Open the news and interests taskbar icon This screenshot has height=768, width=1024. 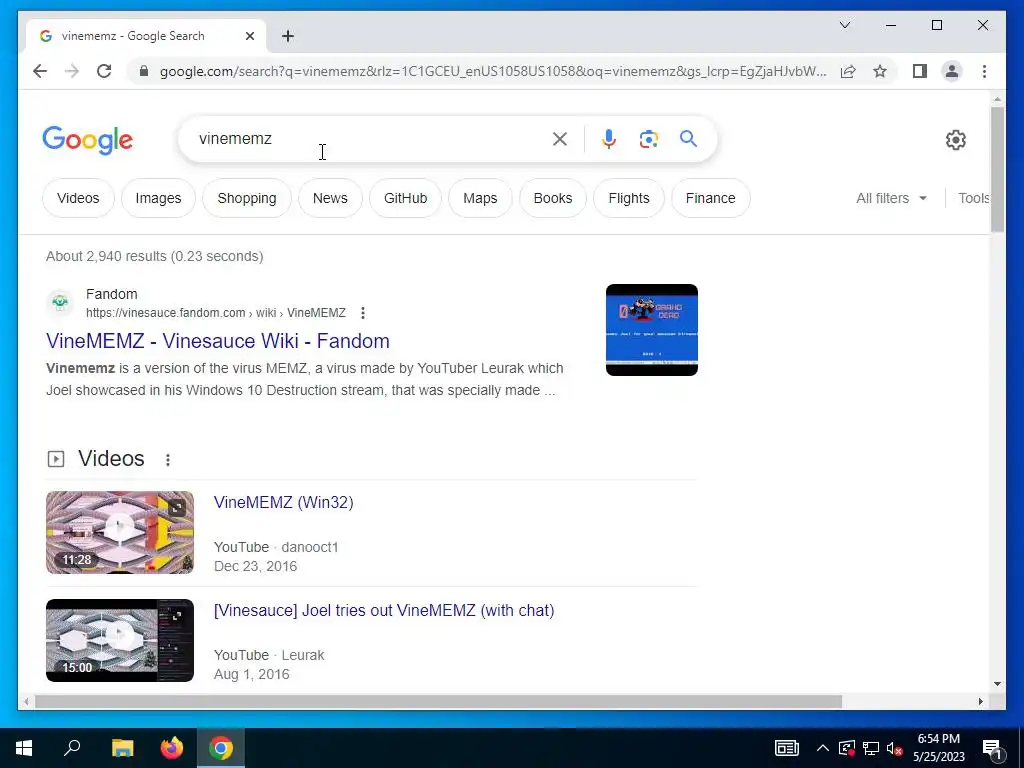786,748
